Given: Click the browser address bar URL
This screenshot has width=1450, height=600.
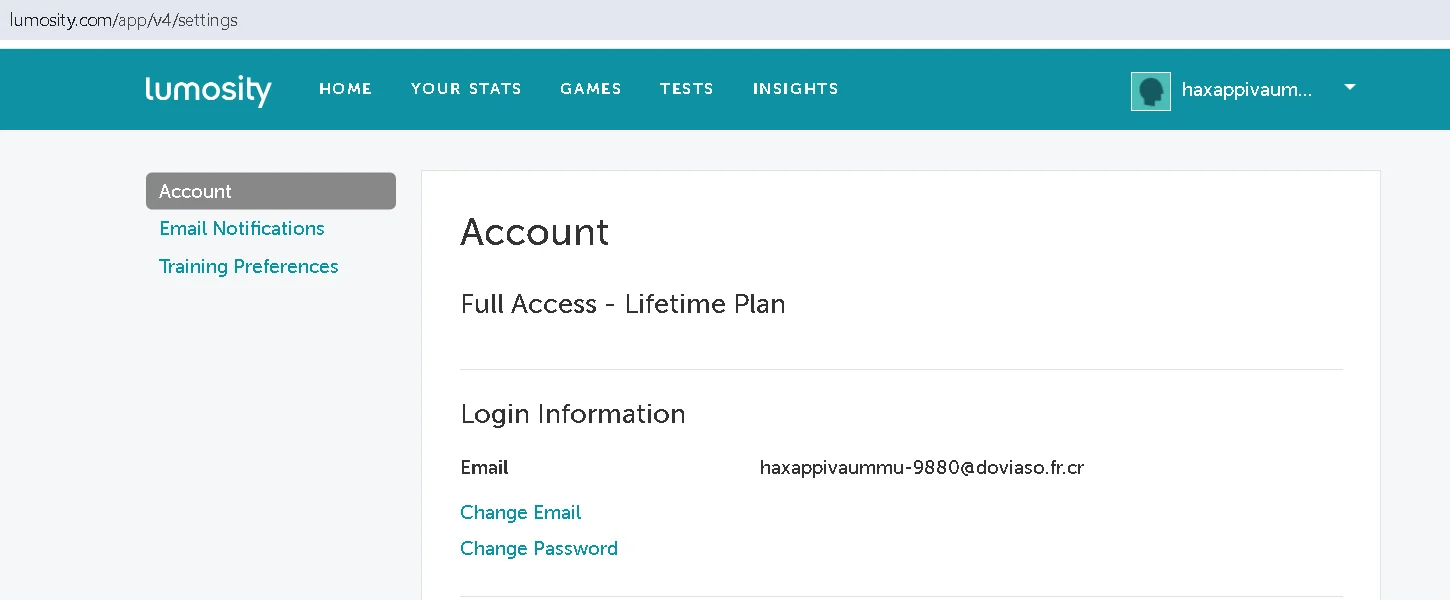Looking at the screenshot, I should 124,20.
